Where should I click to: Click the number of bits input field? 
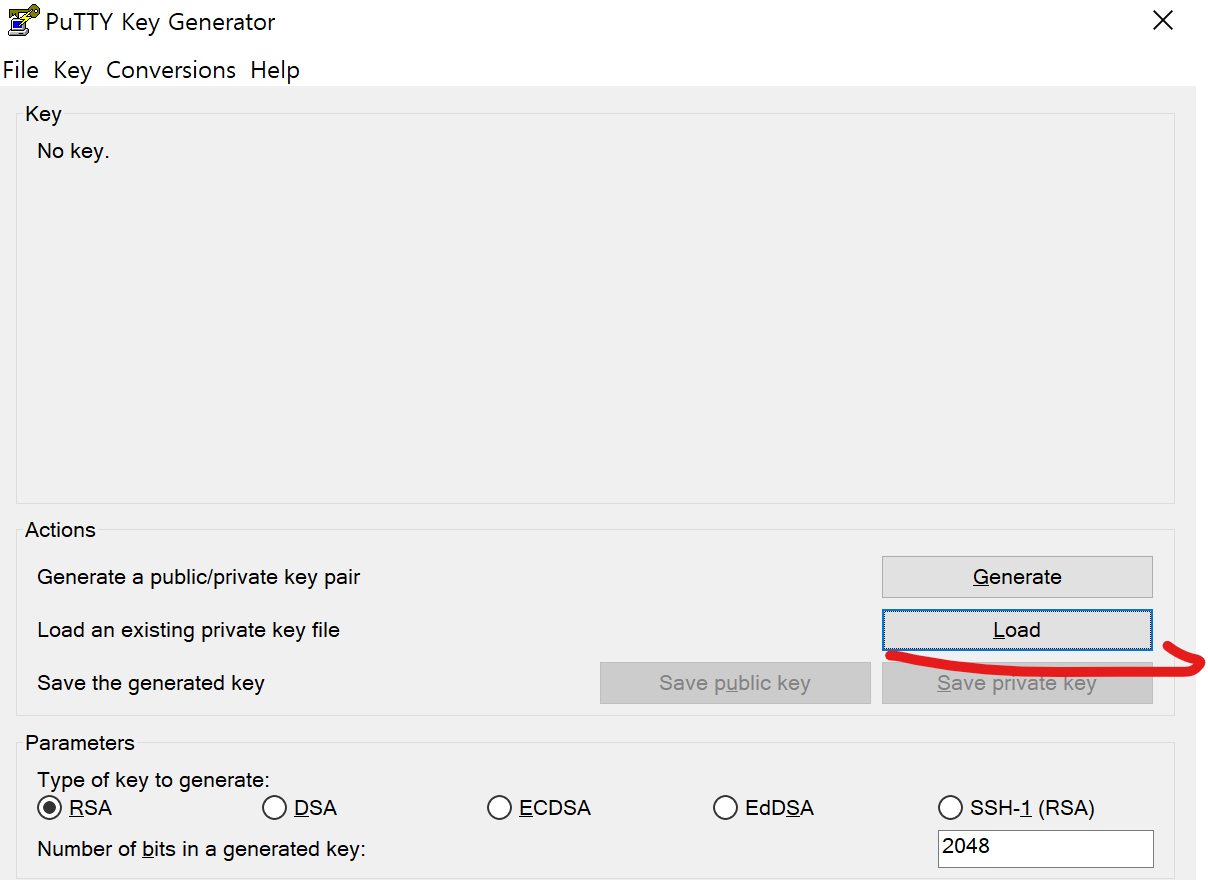[x=1045, y=848]
